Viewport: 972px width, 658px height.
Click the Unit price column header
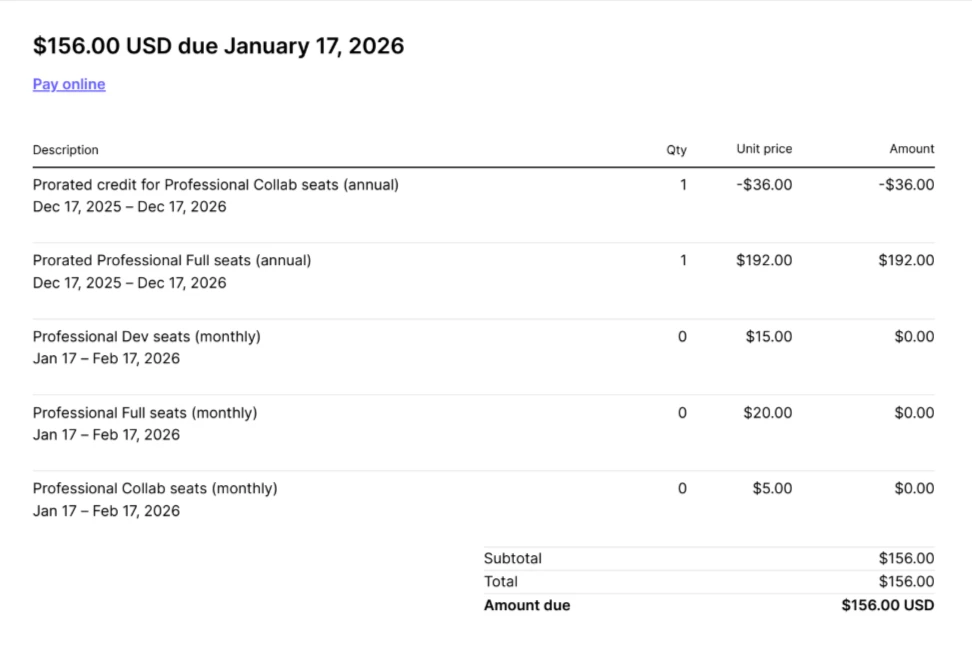coord(764,149)
